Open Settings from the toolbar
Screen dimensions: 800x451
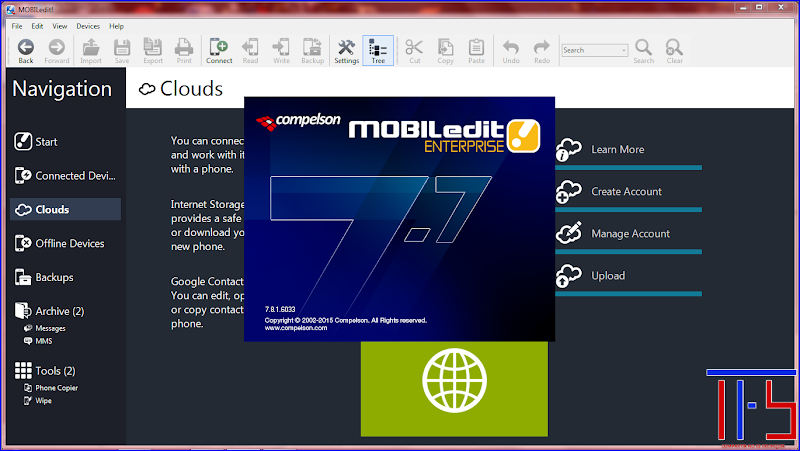[x=346, y=51]
